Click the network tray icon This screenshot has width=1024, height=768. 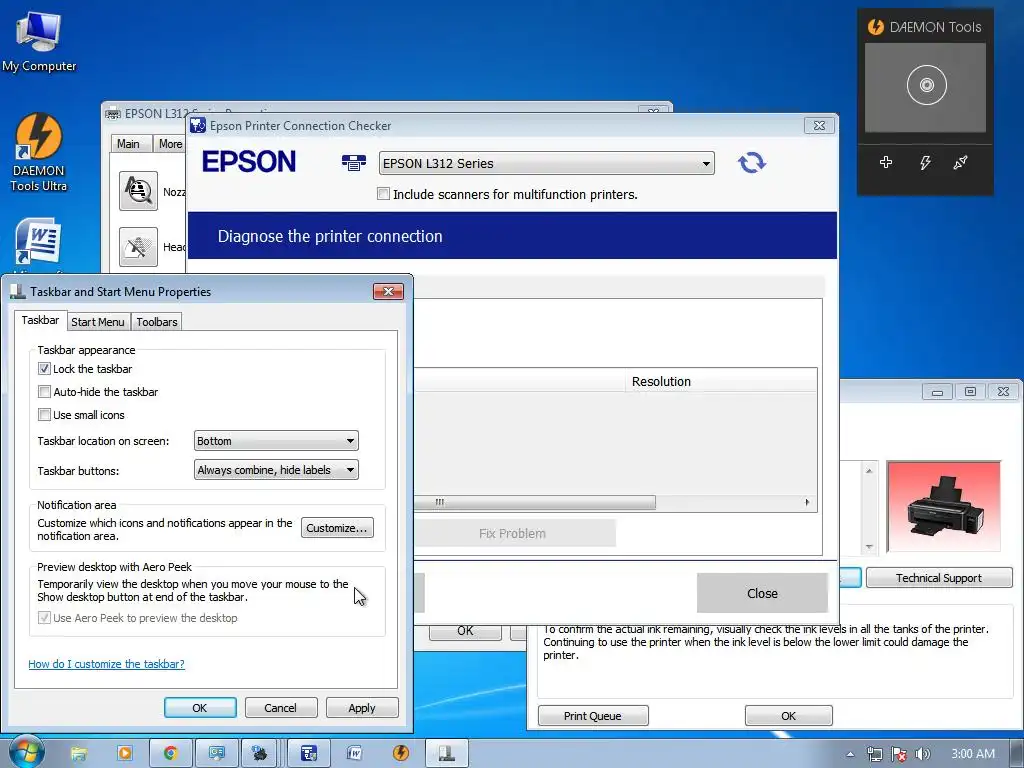coord(874,754)
